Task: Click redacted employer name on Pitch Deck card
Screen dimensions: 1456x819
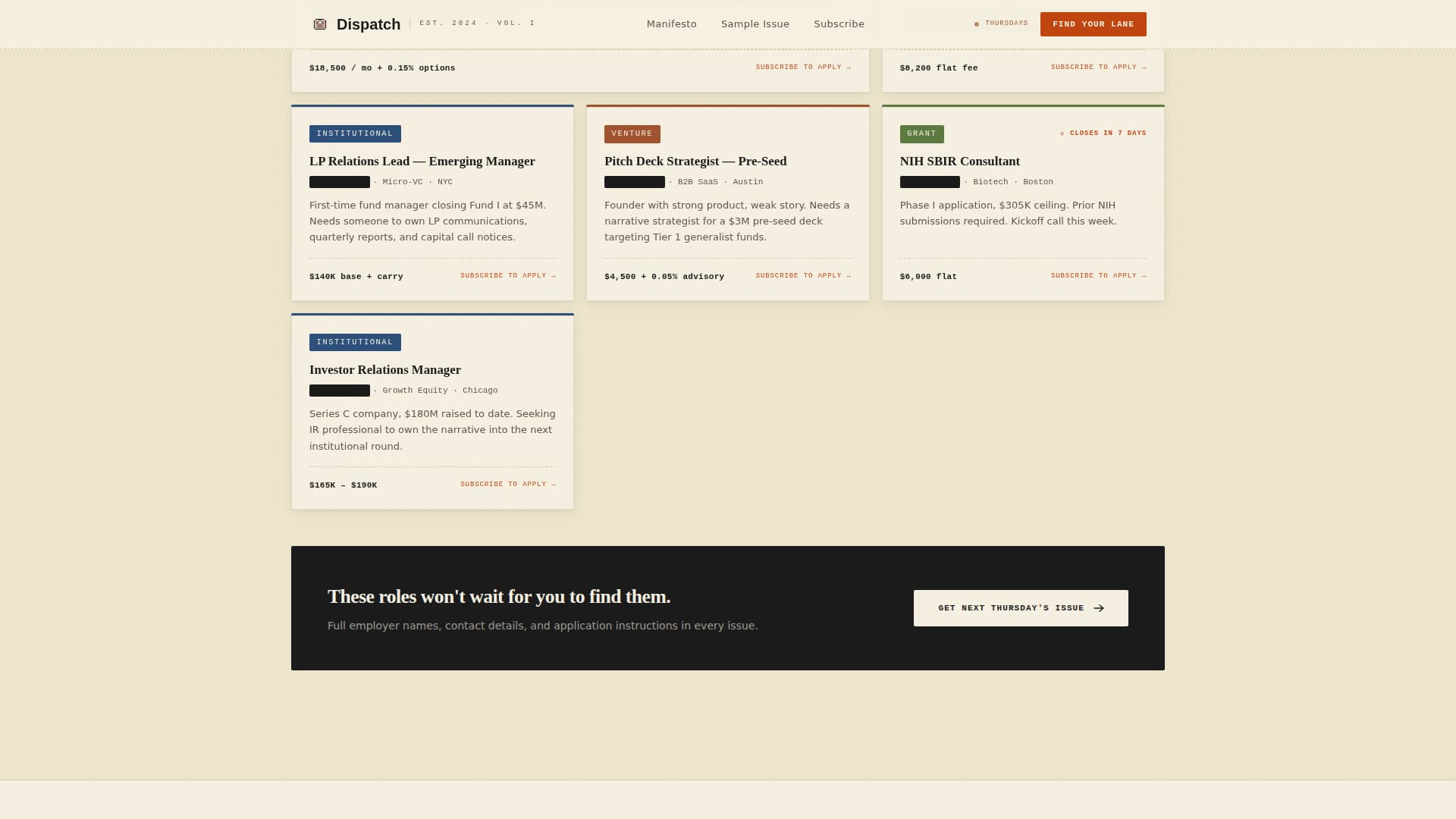Action: click(x=635, y=182)
